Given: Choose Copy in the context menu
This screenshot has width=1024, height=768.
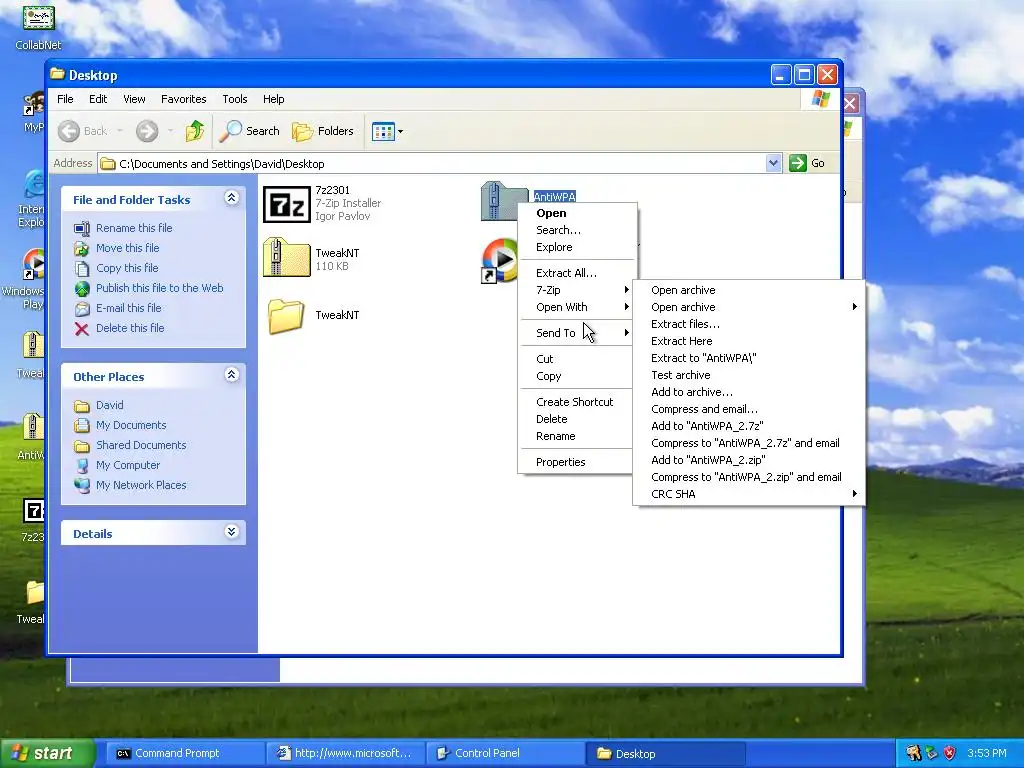Looking at the screenshot, I should pos(576,376).
